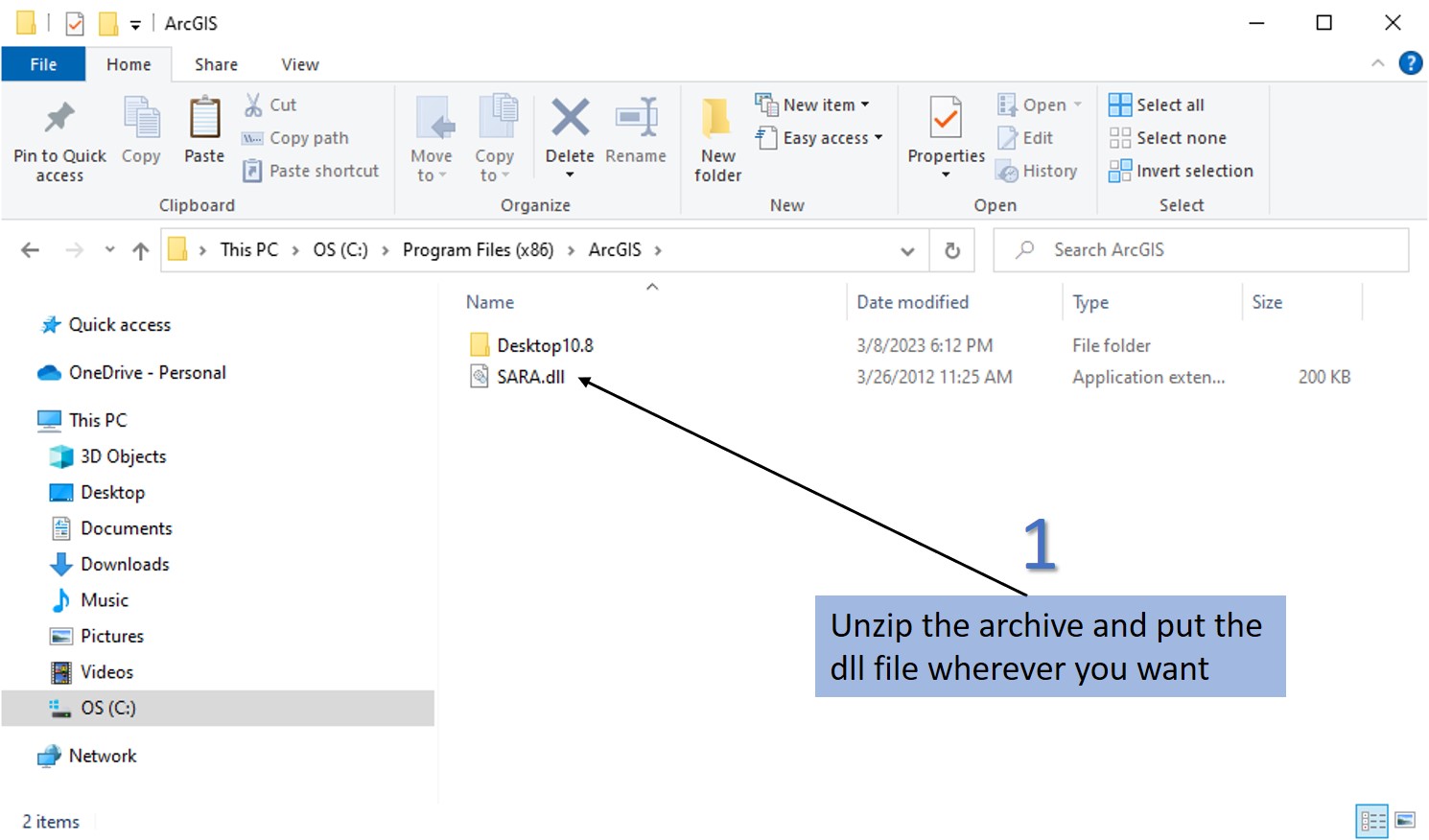Refresh the current folder view

point(952,250)
